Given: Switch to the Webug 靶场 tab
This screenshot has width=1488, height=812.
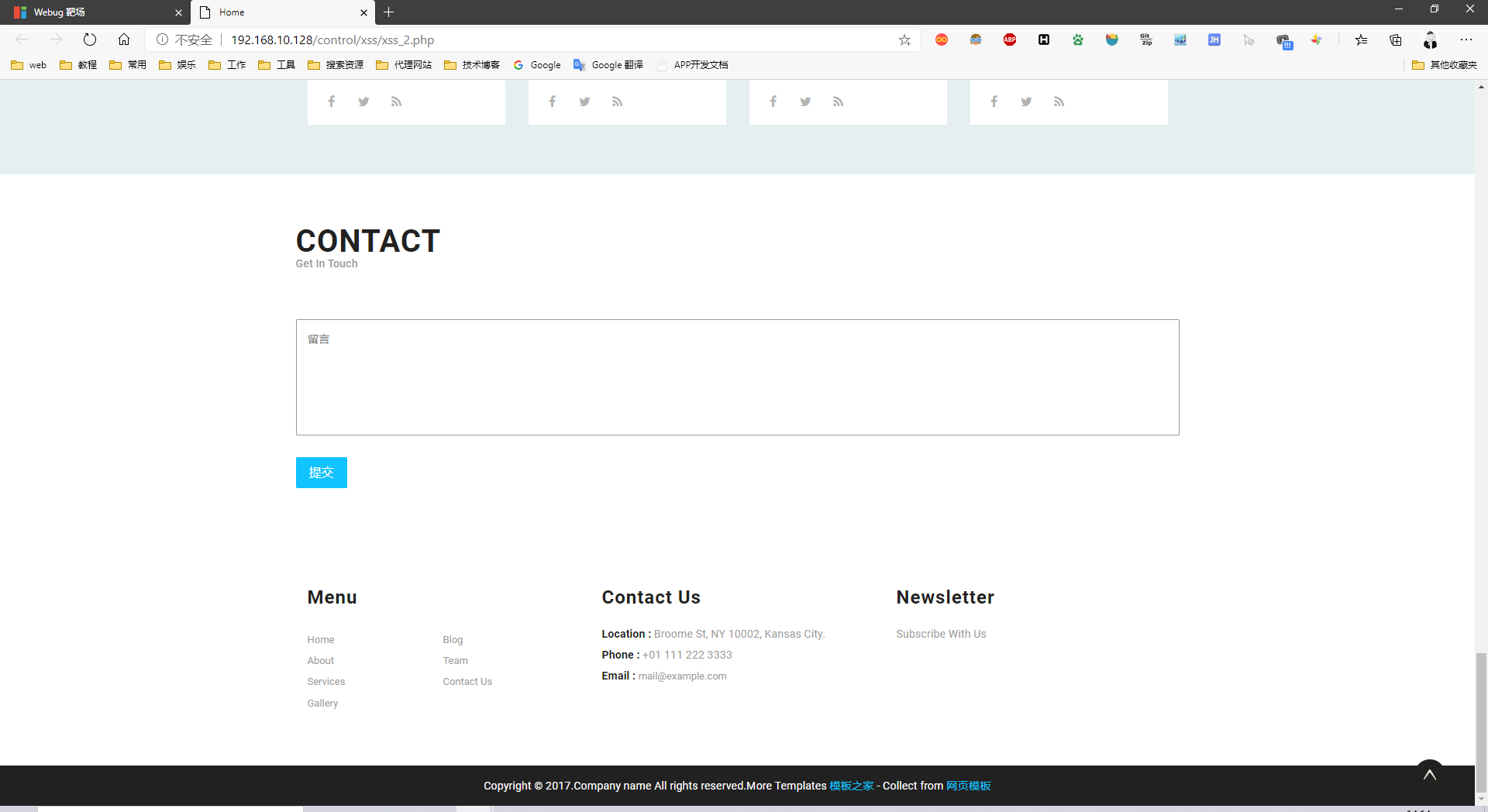Looking at the screenshot, I should (x=95, y=12).
